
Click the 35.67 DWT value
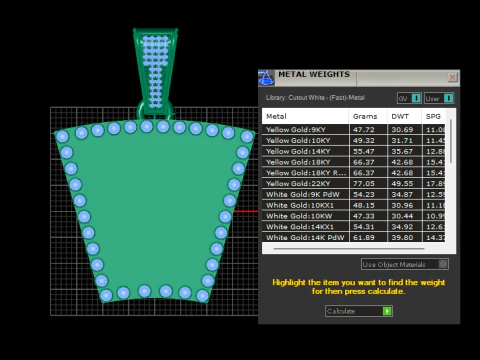[402, 151]
